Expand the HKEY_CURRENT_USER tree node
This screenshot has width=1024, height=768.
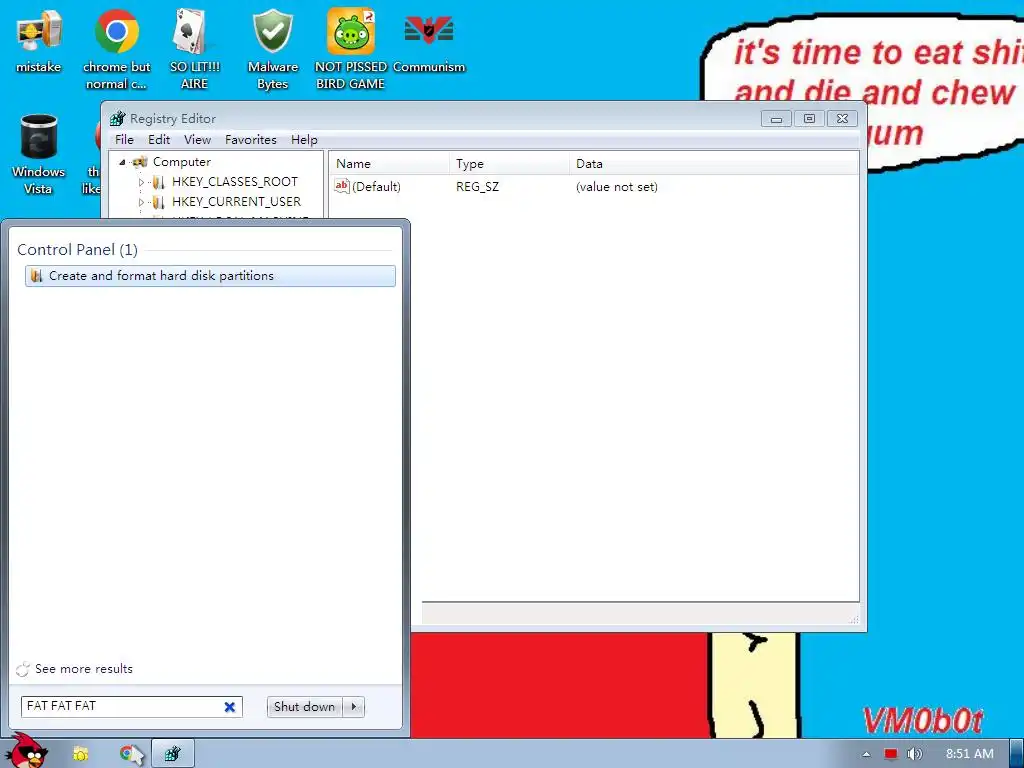tap(141, 202)
